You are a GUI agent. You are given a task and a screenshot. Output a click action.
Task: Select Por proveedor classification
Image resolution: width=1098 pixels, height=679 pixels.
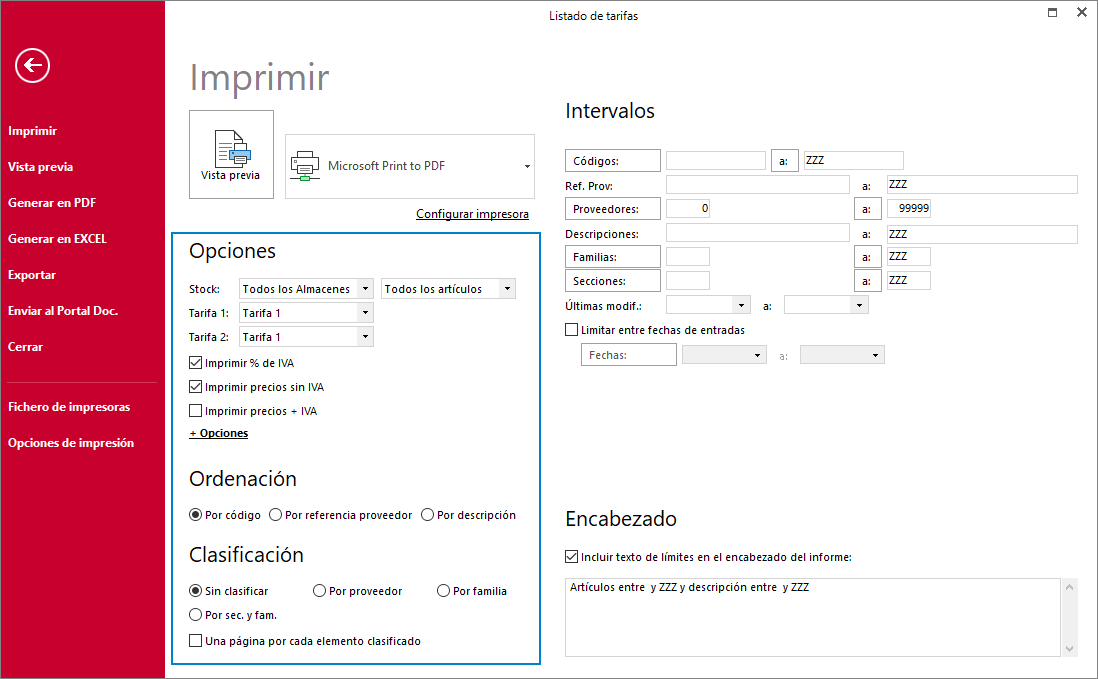[x=319, y=591]
